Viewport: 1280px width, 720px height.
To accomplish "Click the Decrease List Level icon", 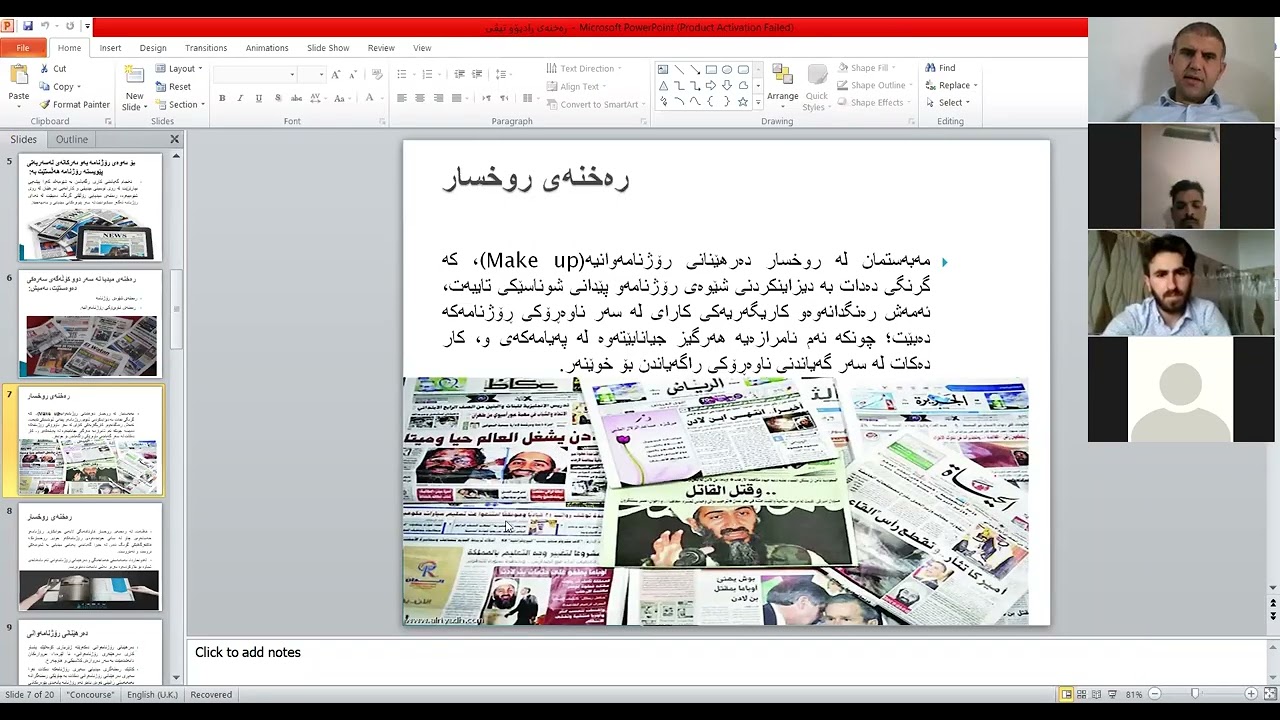I will 459,74.
